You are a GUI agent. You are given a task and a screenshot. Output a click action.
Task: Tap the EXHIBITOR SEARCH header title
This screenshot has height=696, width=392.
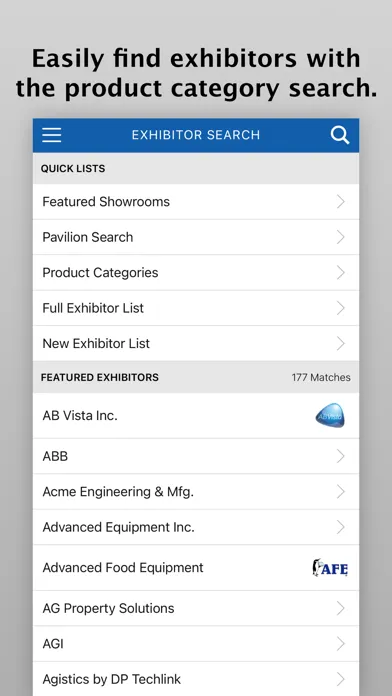click(196, 135)
